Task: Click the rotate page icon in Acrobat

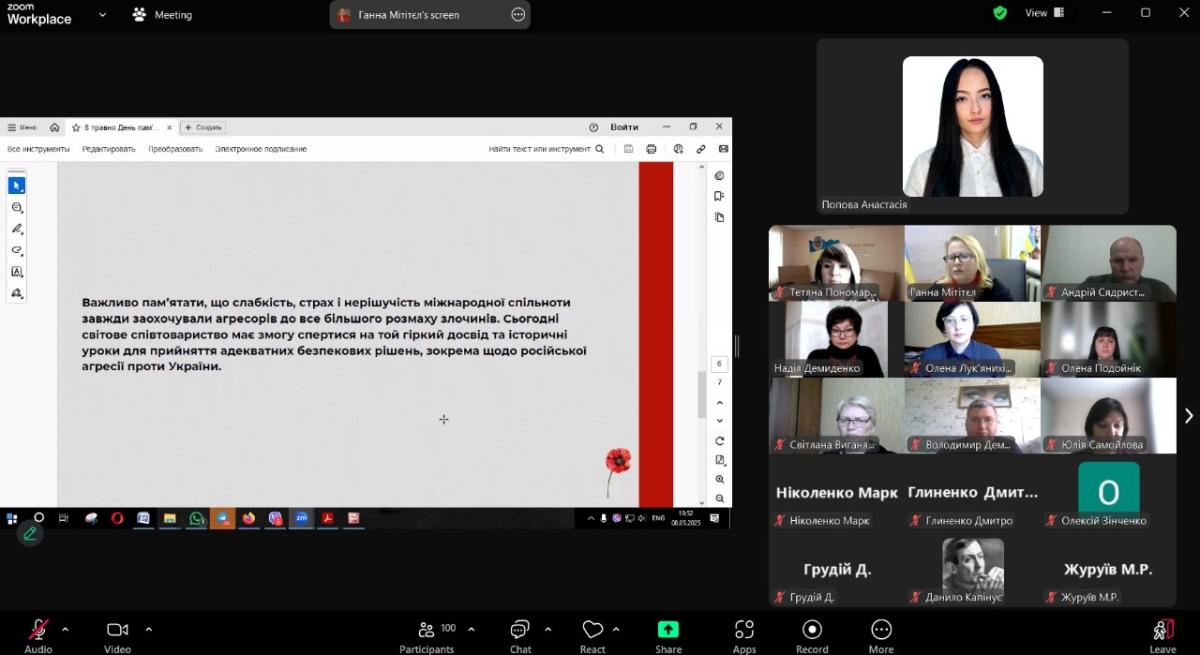Action: tap(719, 441)
